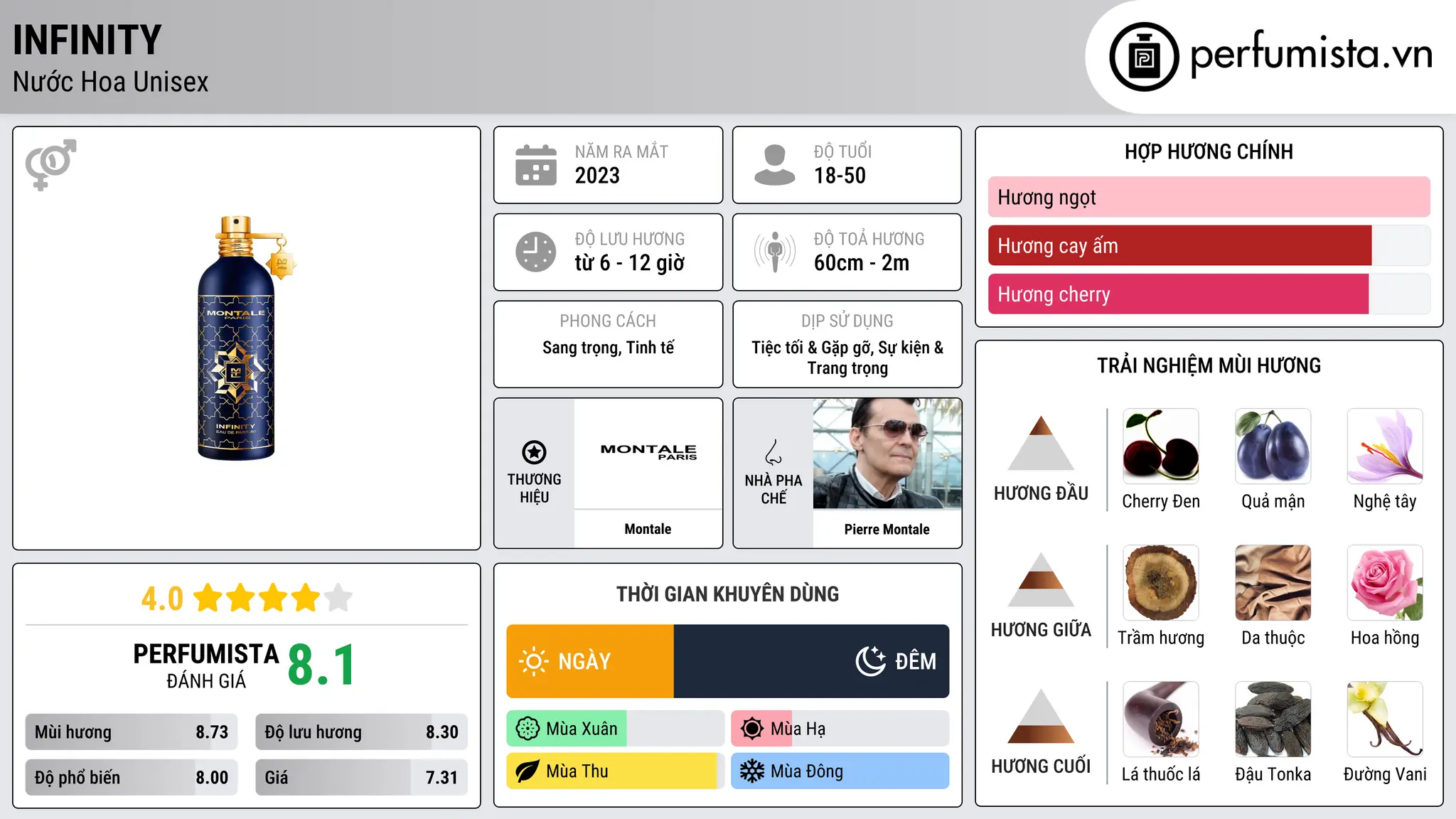Viewport: 1456px width, 819px height.
Task: Click the 18-50 age range value
Action: click(840, 176)
